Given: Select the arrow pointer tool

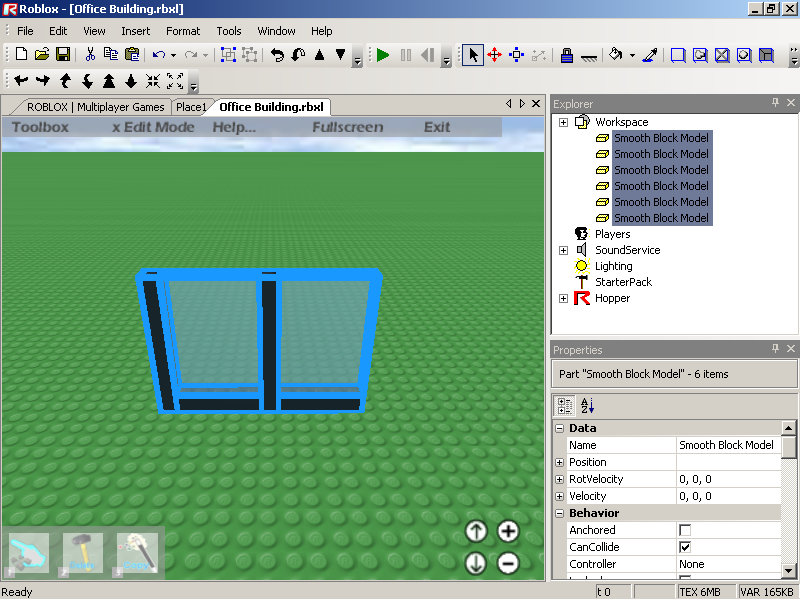Looking at the screenshot, I should (473, 56).
